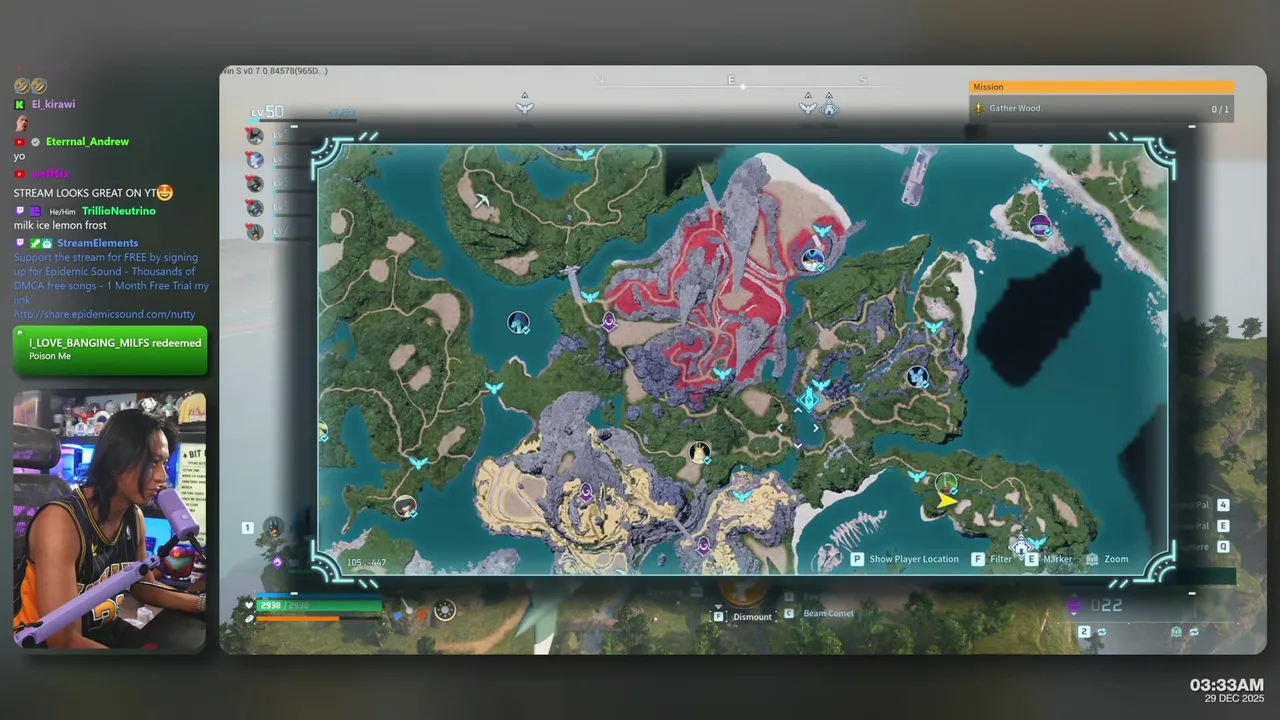Click the orange Mission header
Image resolution: width=1280 pixels, height=720 pixels.
(x=1101, y=87)
